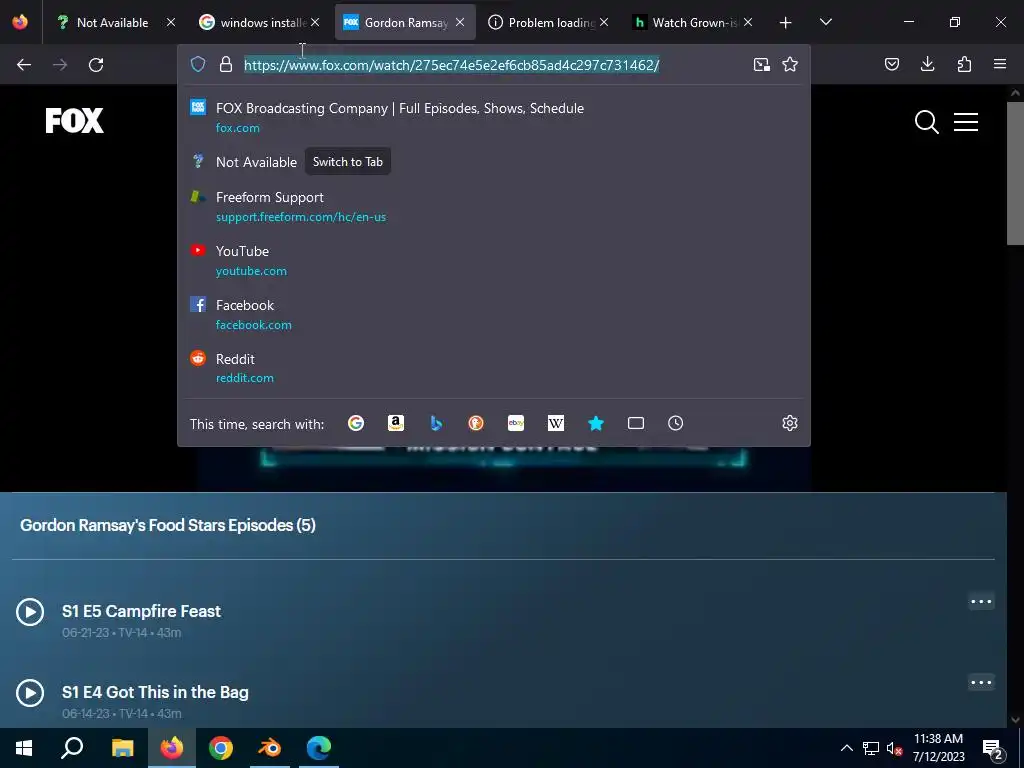The width and height of the screenshot is (1024, 768).
Task: Close the Gordon Ramsay tab
Action: [x=460, y=22]
